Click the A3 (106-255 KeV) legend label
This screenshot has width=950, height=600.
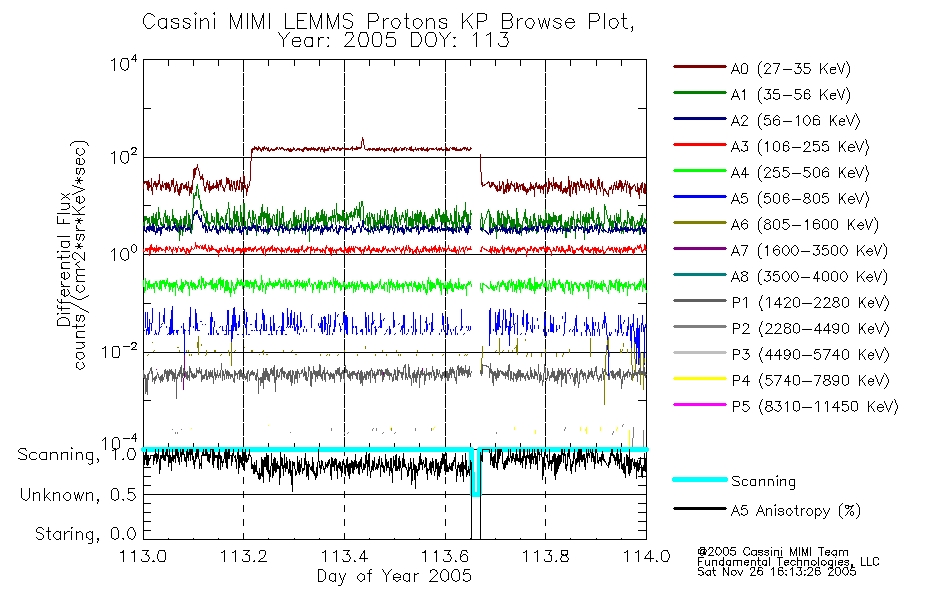click(800, 147)
